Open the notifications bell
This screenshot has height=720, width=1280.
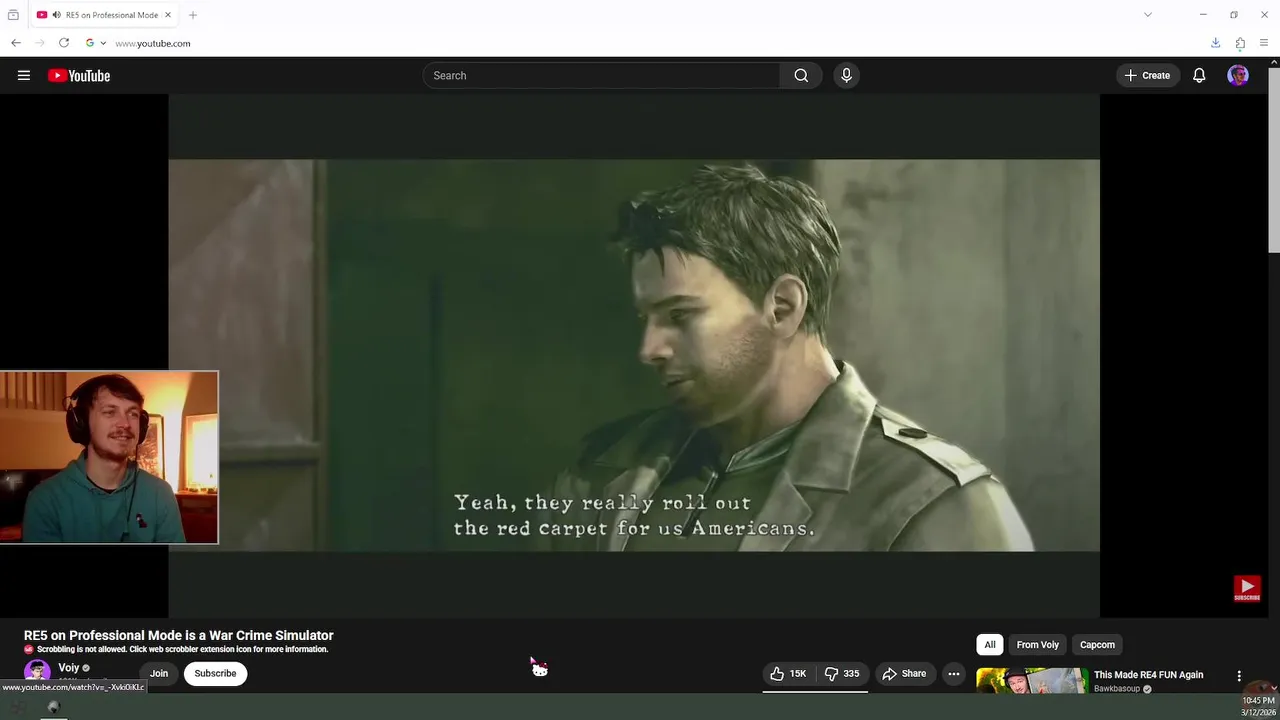coord(1199,75)
